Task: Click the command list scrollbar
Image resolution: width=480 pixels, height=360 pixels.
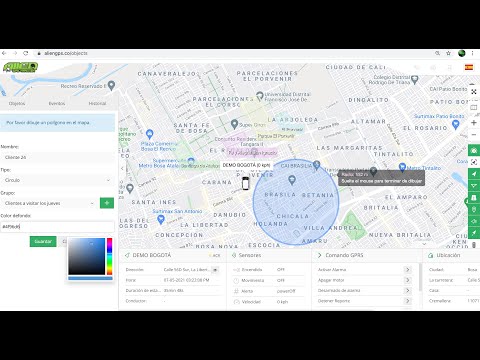Action: [420, 277]
